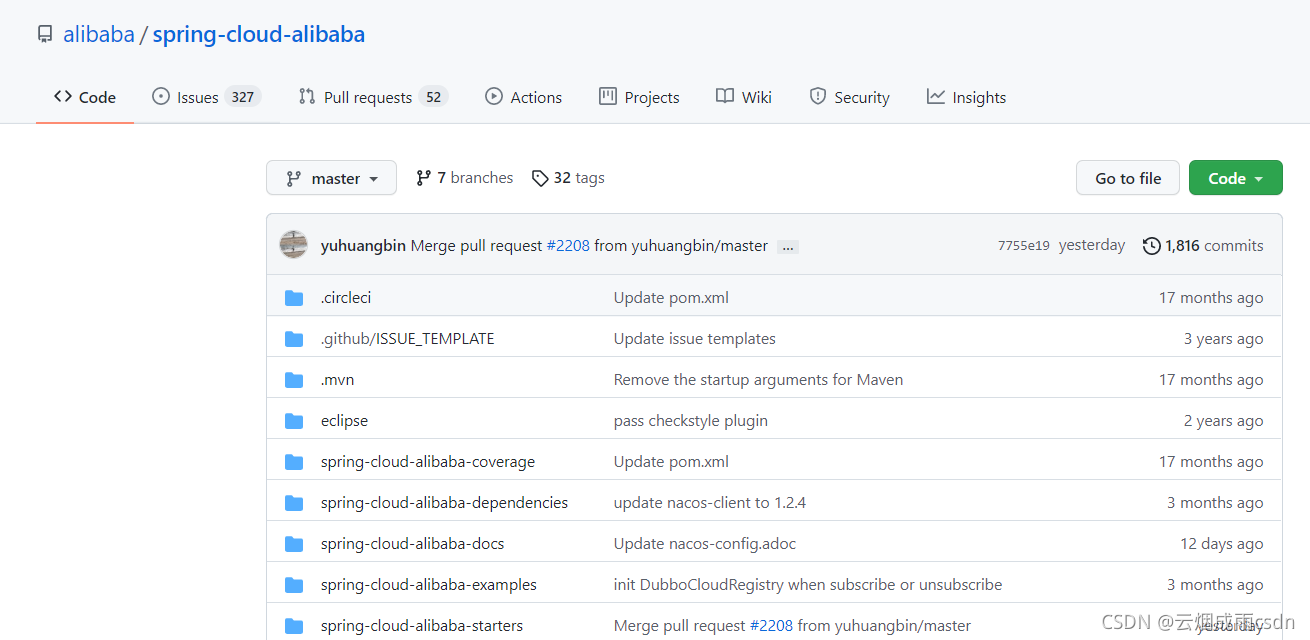
Task: Expand the commit message ellipsis button
Action: click(788, 247)
